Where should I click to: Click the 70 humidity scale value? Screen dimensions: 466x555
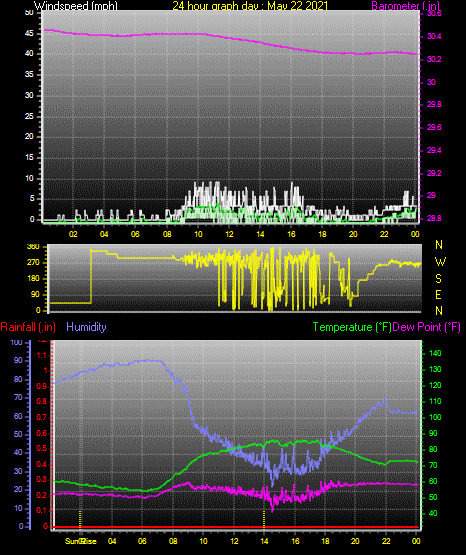(x=18, y=397)
